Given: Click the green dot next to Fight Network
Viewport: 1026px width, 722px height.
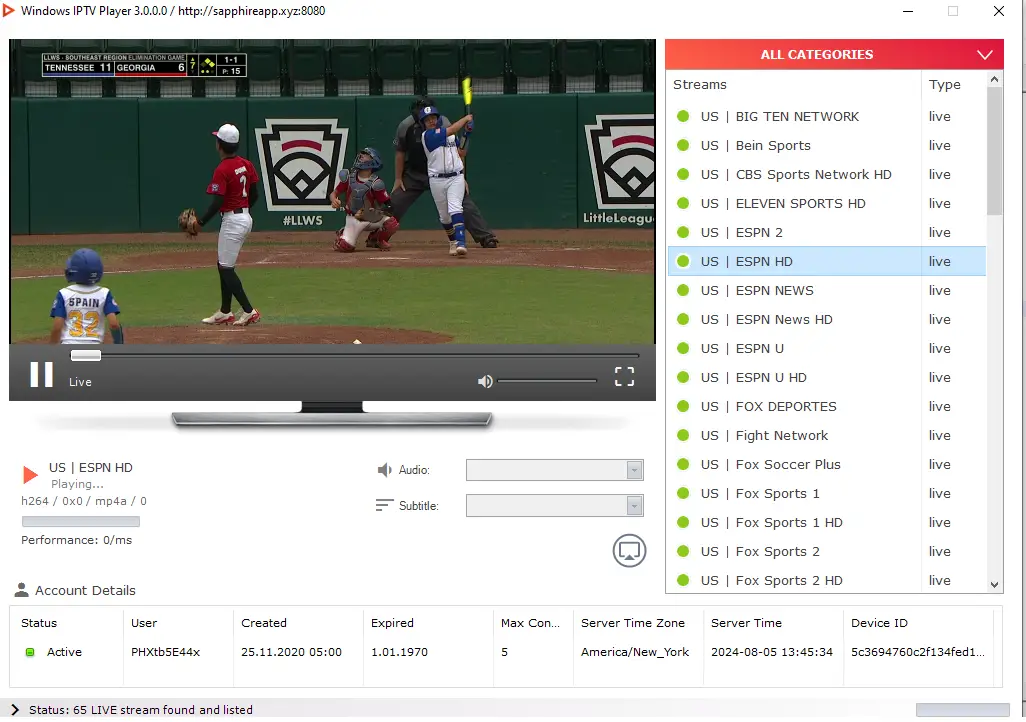Looking at the screenshot, I should click(683, 435).
